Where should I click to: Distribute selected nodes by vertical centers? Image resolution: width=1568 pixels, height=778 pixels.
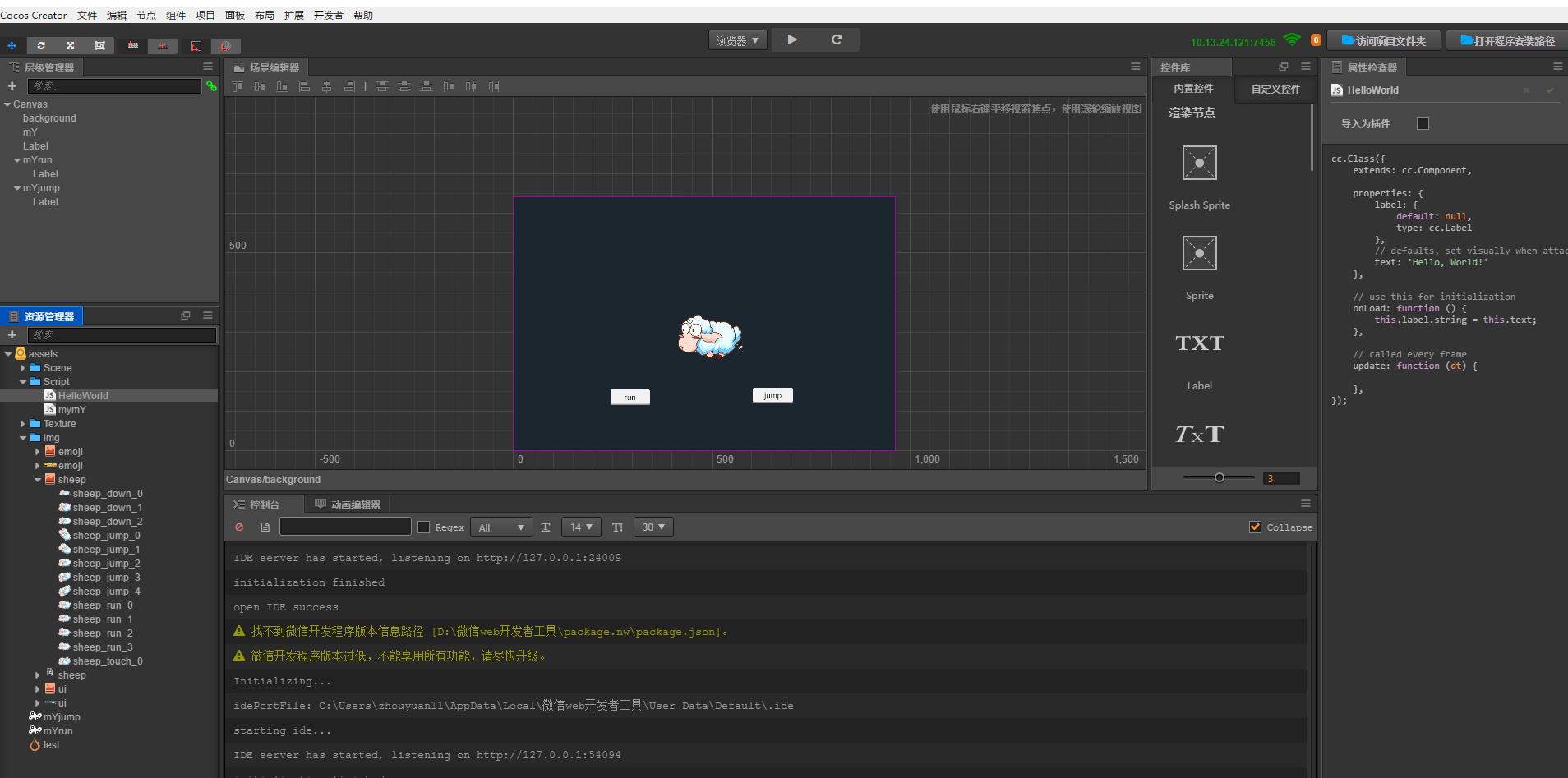pyautogui.click(x=404, y=86)
